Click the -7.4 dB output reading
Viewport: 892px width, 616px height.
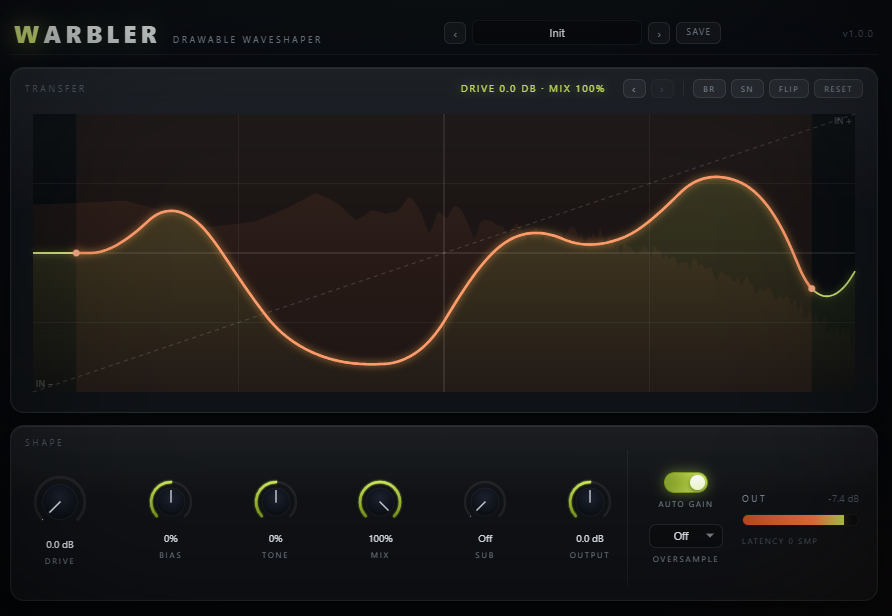pyautogui.click(x=843, y=498)
